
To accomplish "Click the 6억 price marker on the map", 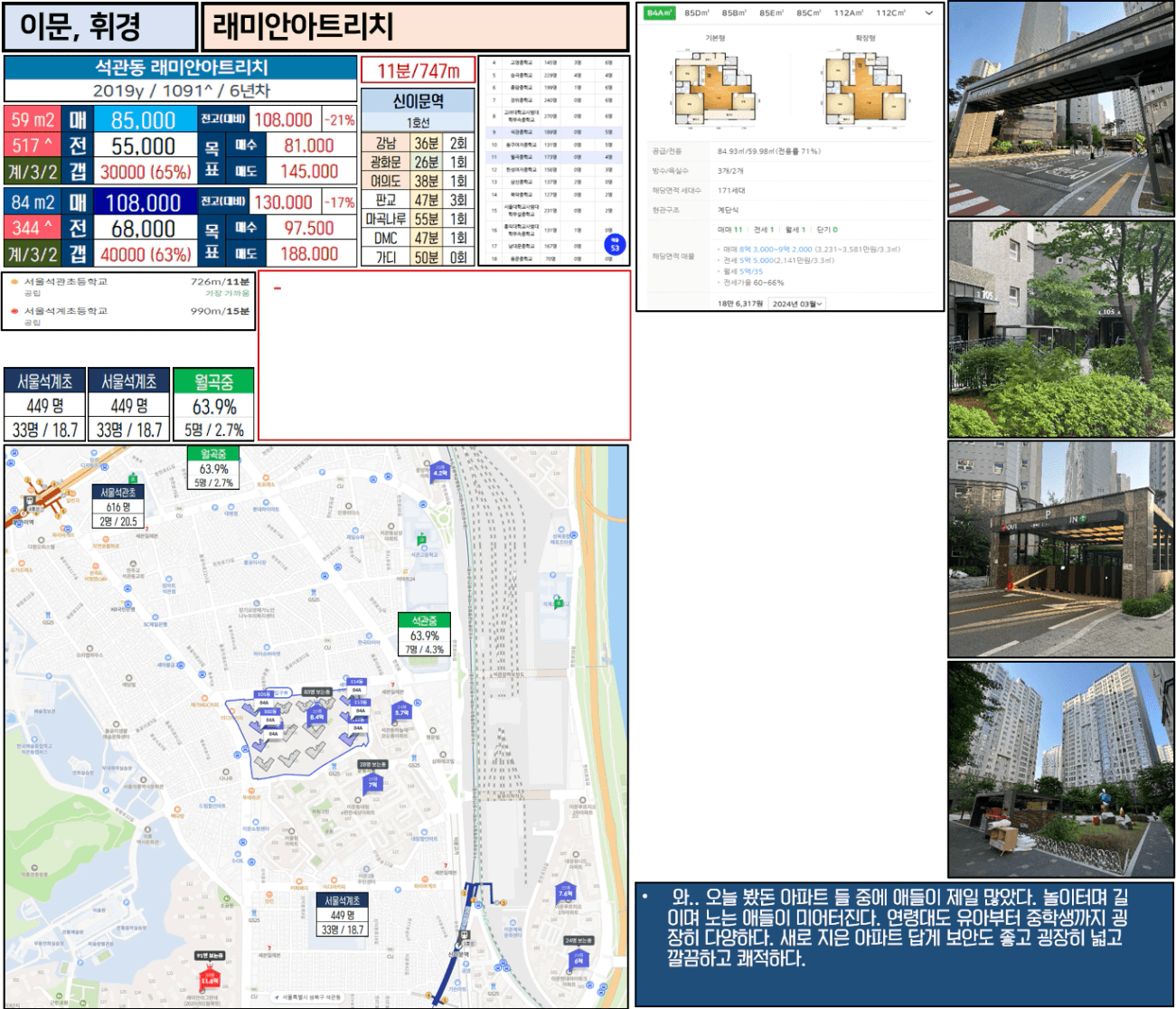I will [x=578, y=960].
